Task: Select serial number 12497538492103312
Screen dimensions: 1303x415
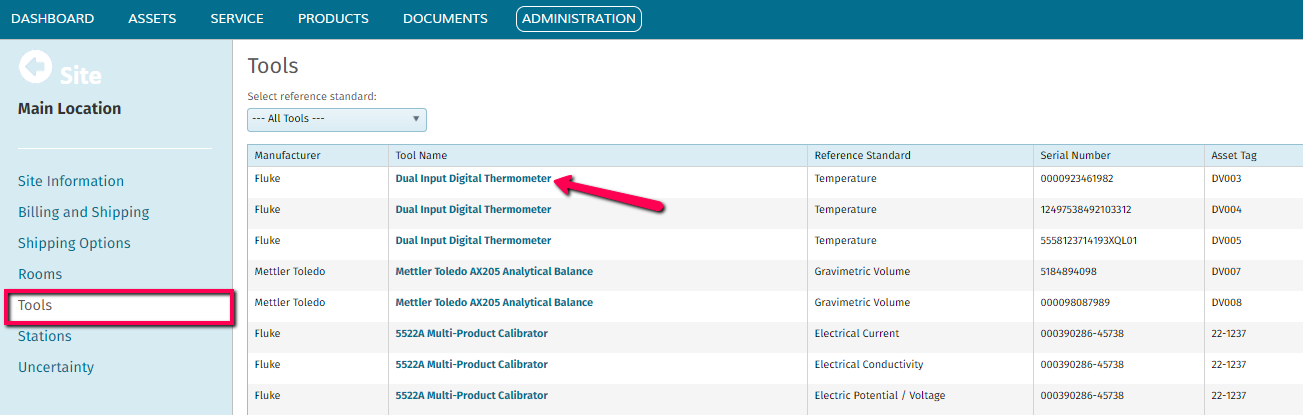Action: (x=1085, y=210)
